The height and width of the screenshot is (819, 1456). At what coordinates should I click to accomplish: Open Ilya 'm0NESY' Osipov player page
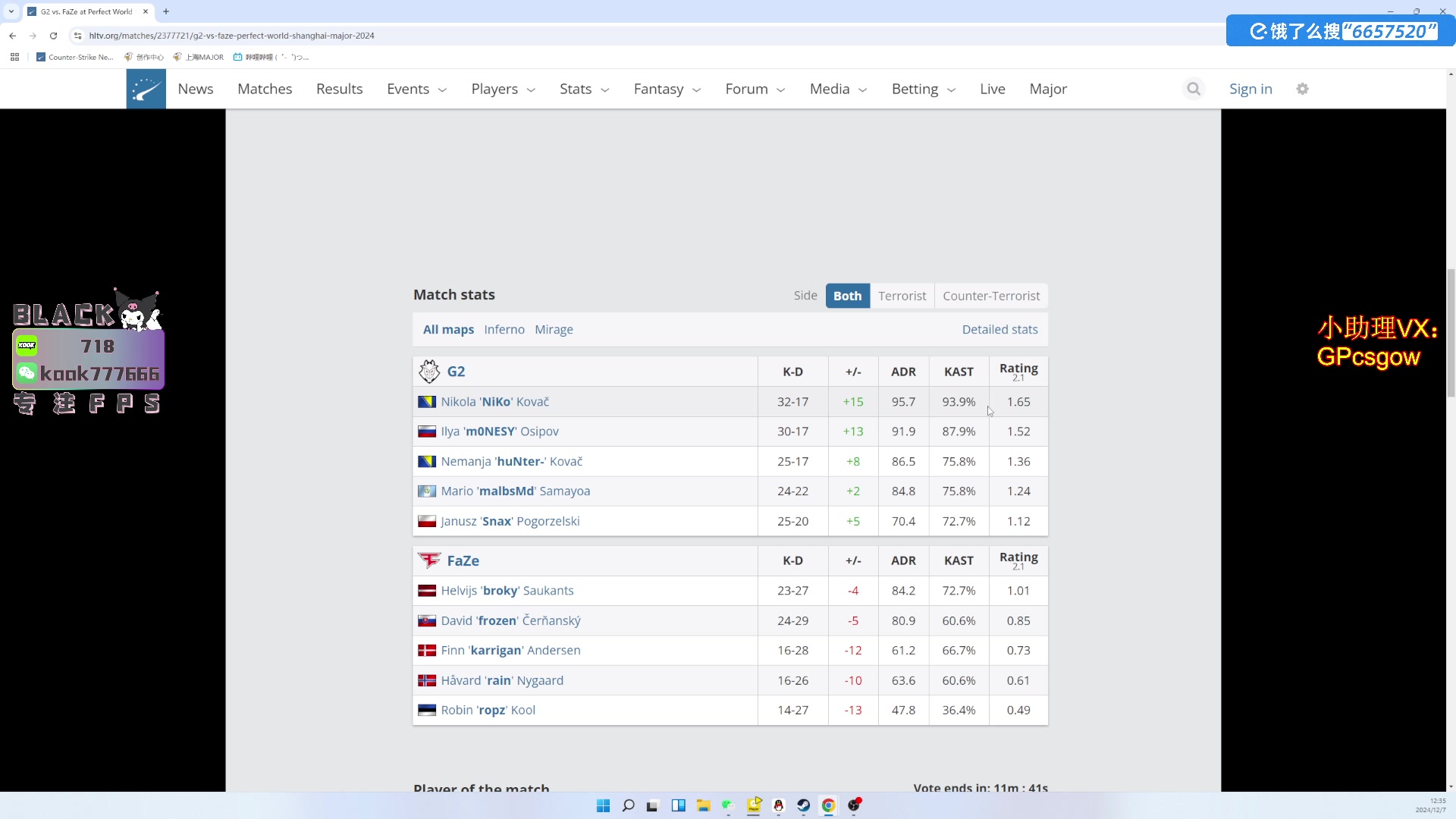(x=500, y=431)
